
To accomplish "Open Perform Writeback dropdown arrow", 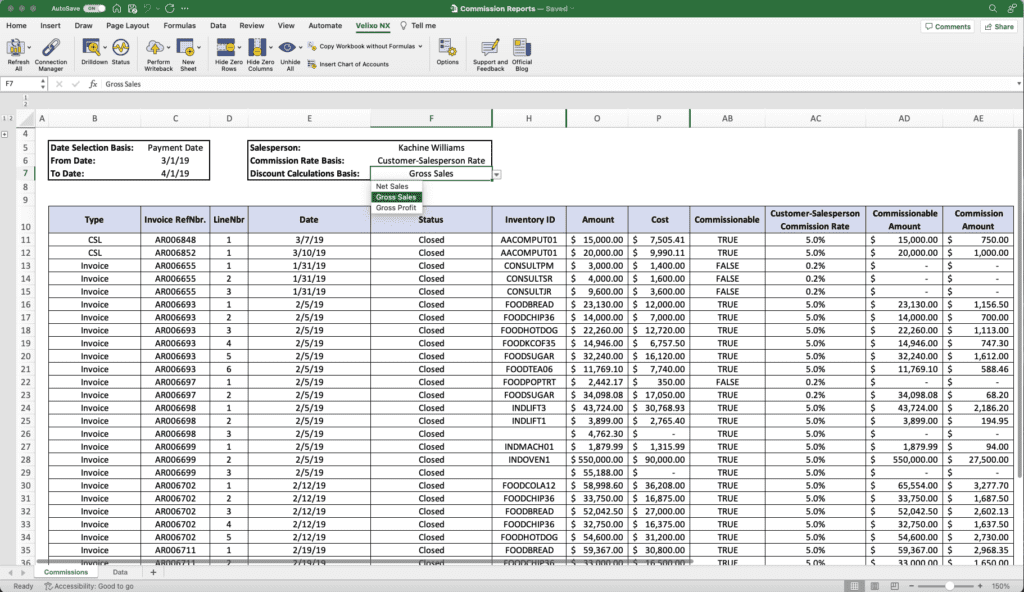I will [x=168, y=47].
